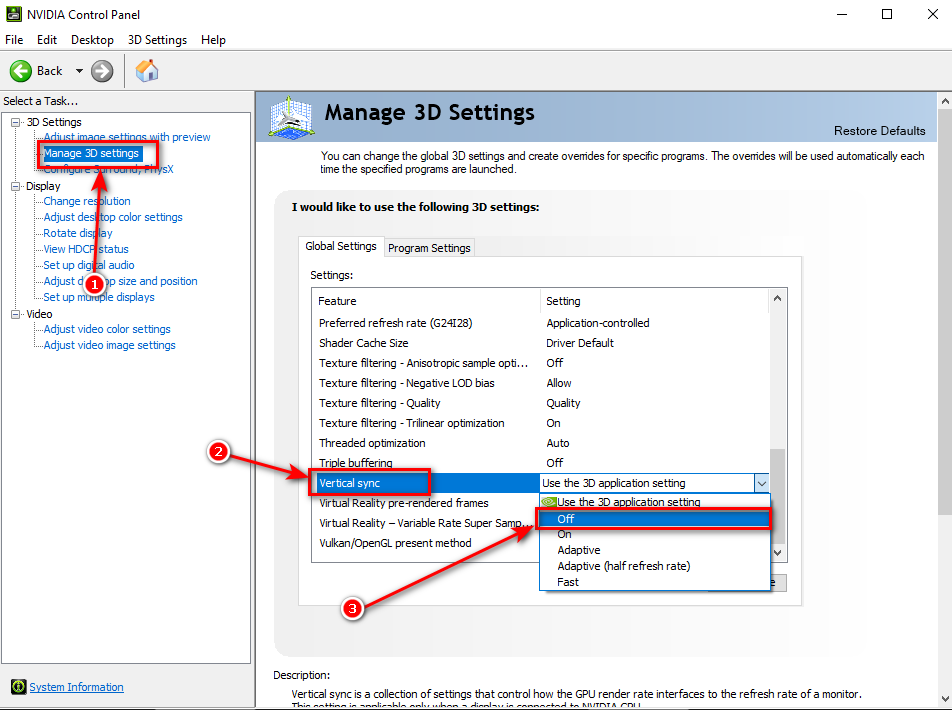Select Change resolution in the task tree
Image resolution: width=952 pixels, height=710 pixels.
point(87,201)
